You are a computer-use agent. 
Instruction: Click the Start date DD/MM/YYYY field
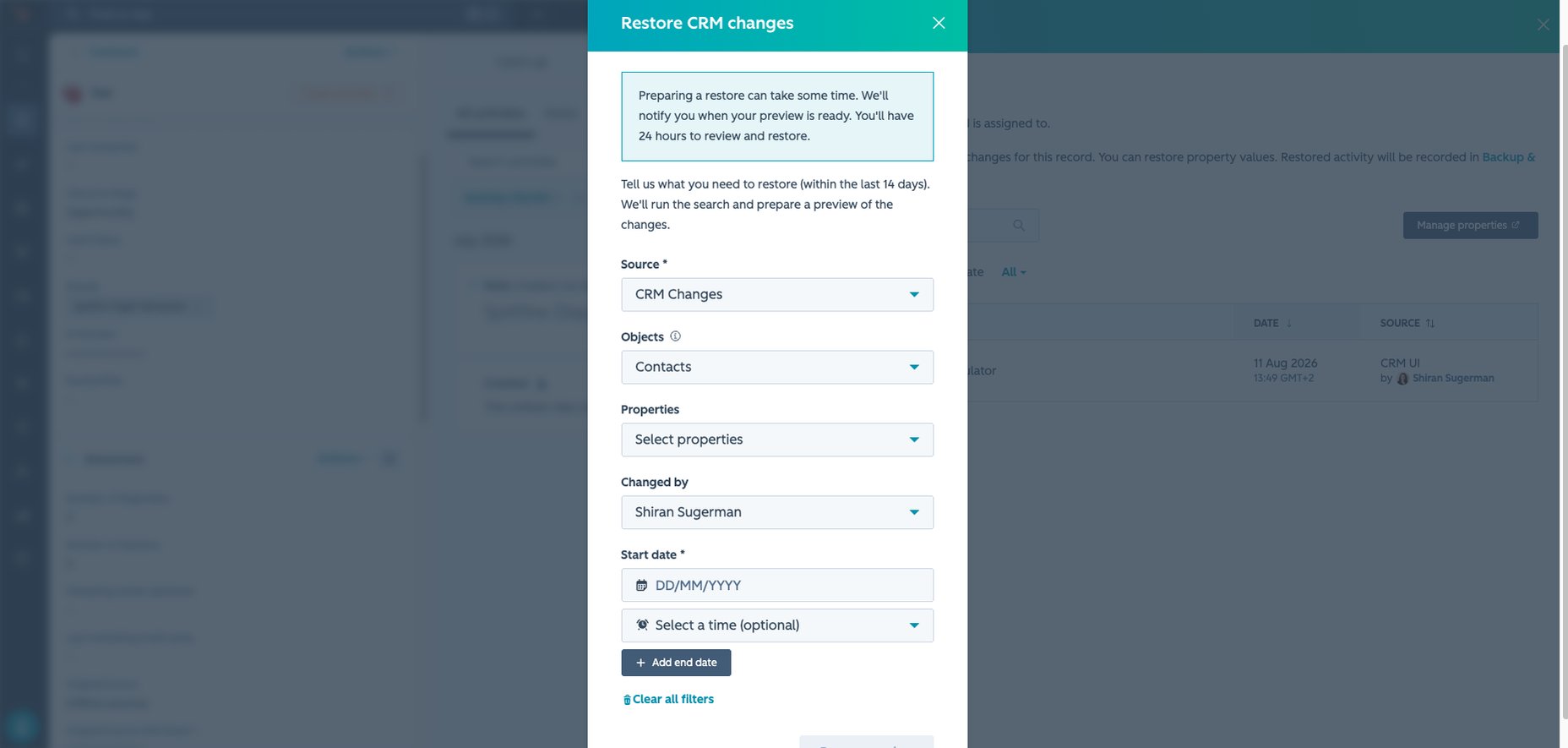777,585
